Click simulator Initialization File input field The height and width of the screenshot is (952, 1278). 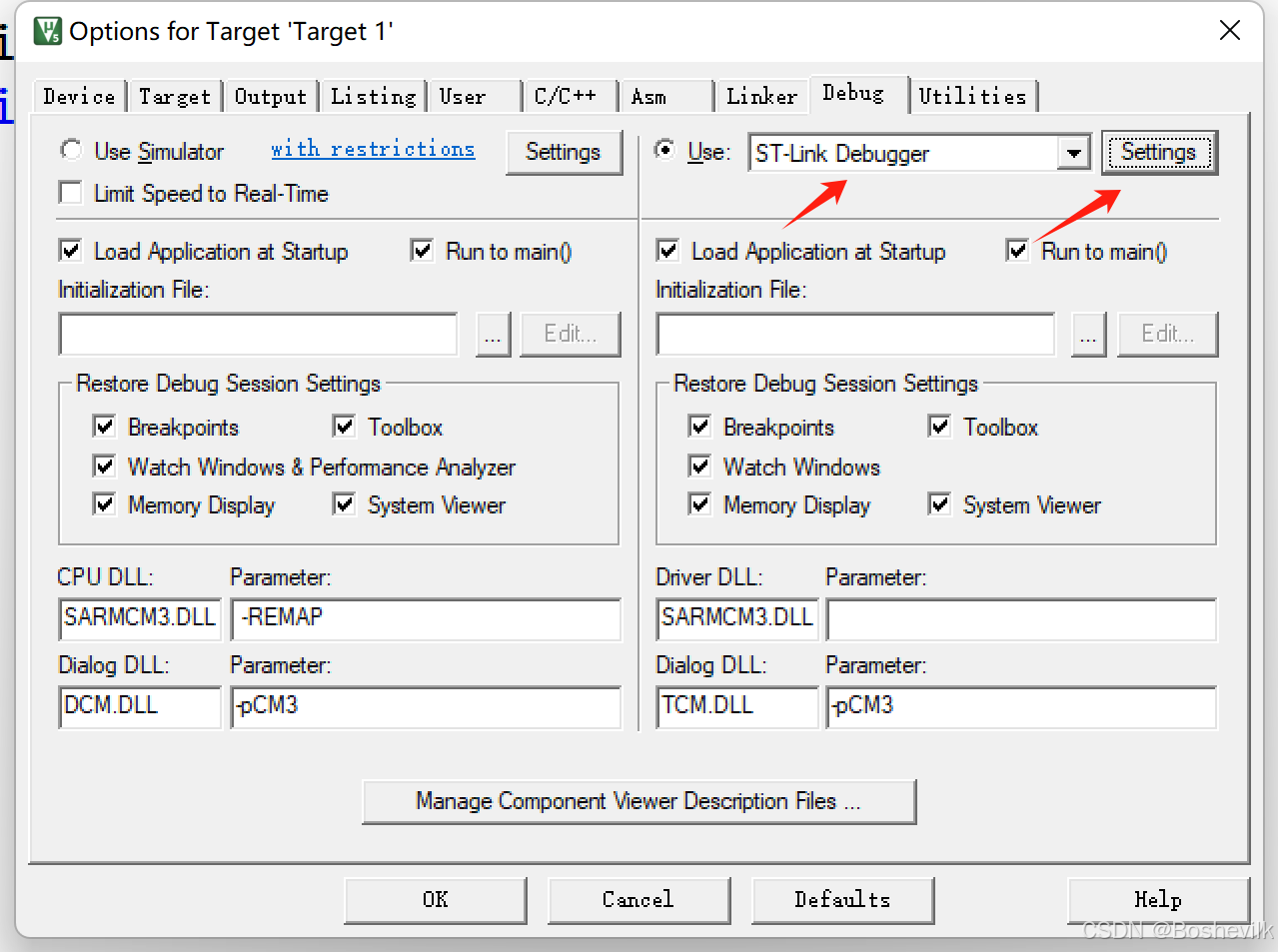259,334
